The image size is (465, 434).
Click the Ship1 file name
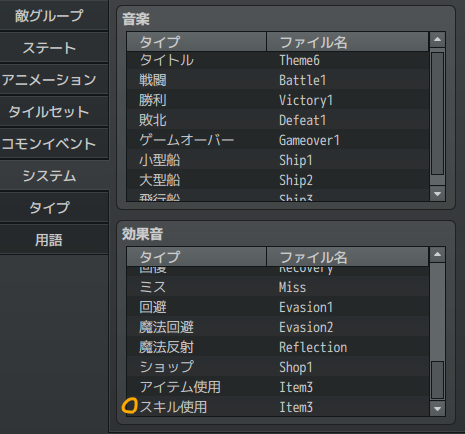[296, 160]
